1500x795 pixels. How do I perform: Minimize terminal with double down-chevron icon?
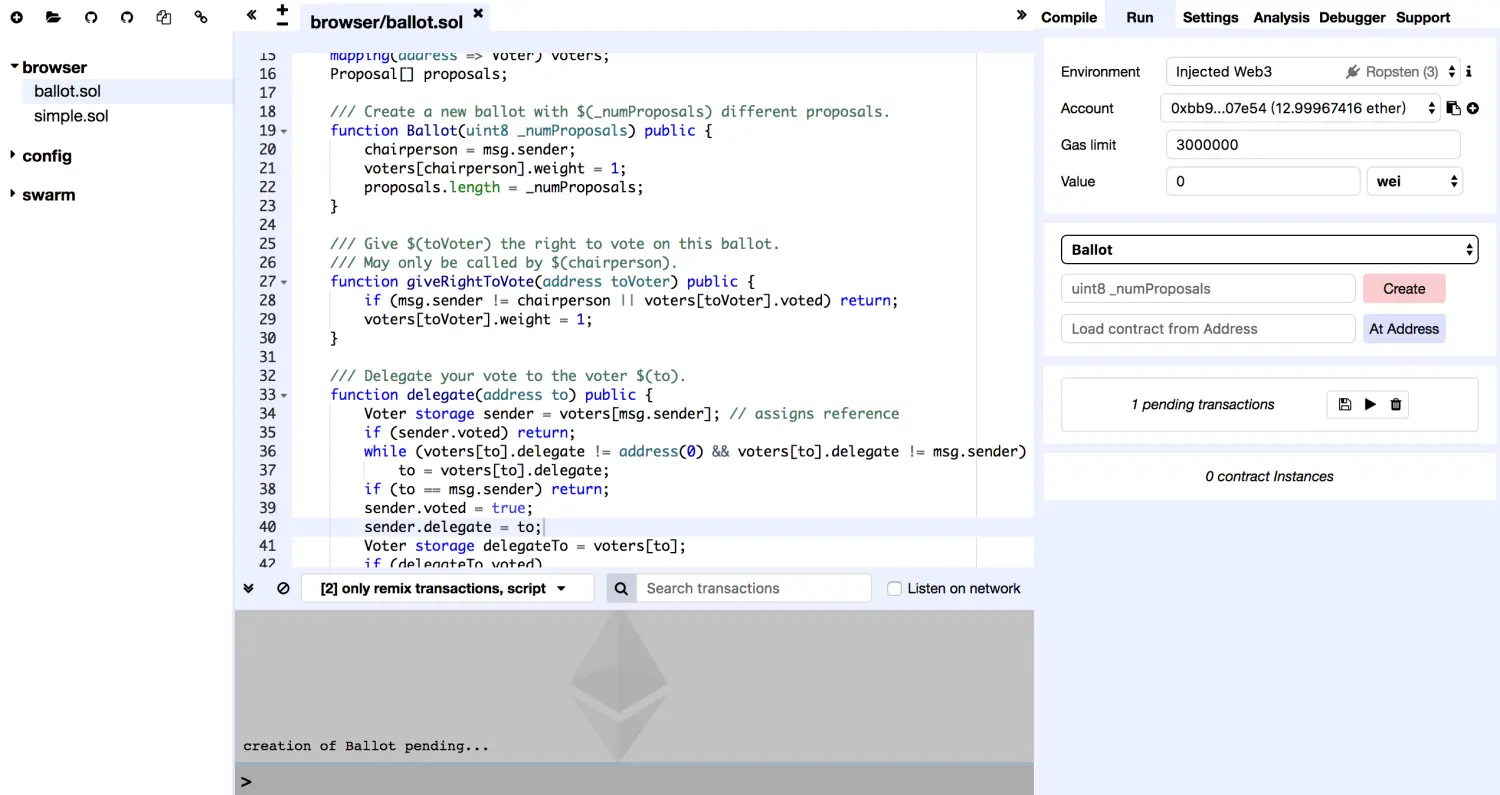pos(249,588)
